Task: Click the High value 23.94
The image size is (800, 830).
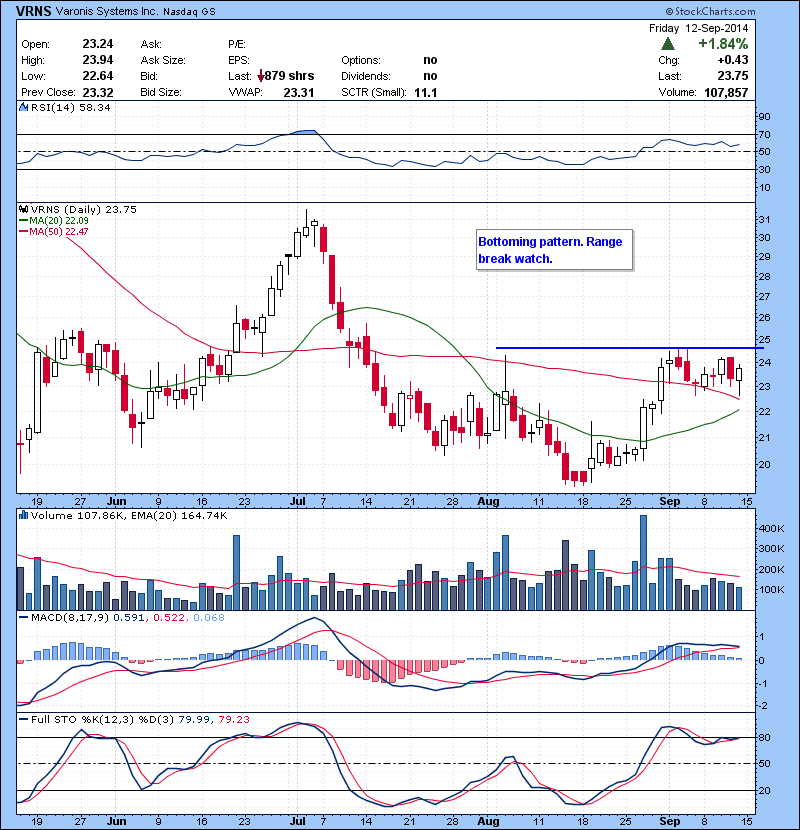Action: tap(97, 60)
